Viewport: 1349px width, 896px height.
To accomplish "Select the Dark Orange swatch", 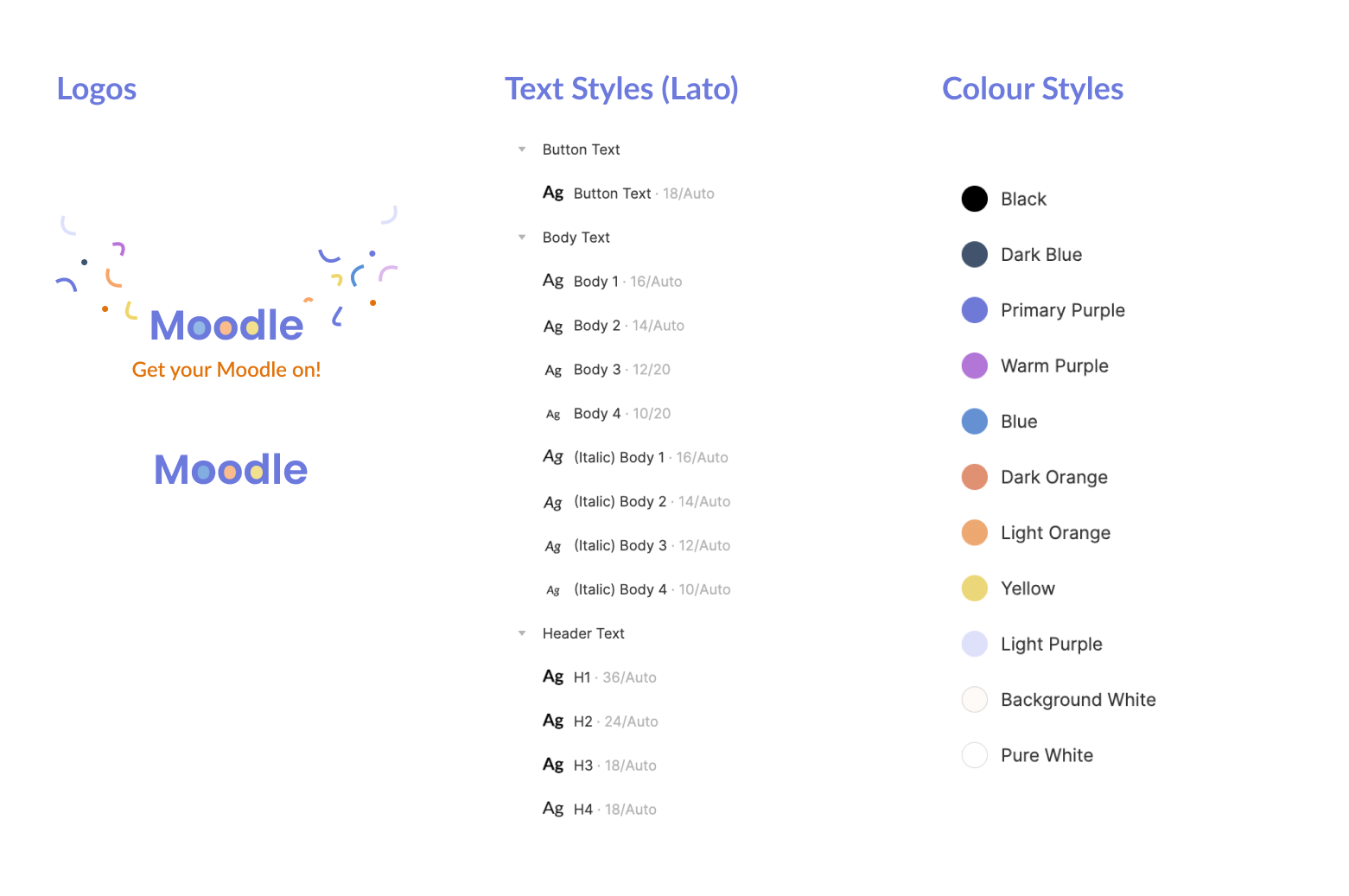I will pyautogui.click(x=975, y=477).
